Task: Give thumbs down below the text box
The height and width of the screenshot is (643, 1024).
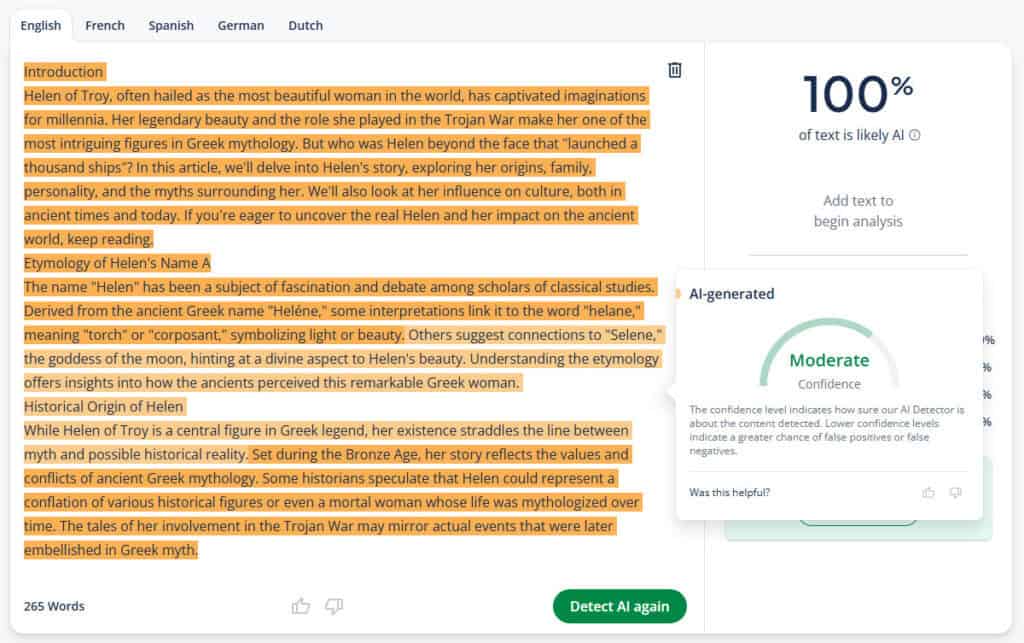Action: tap(334, 606)
